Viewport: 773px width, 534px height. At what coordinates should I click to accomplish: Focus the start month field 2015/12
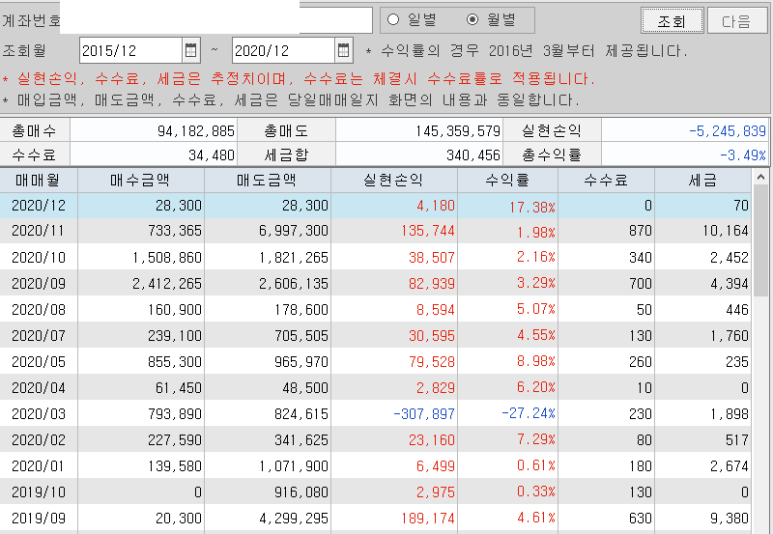(131, 50)
